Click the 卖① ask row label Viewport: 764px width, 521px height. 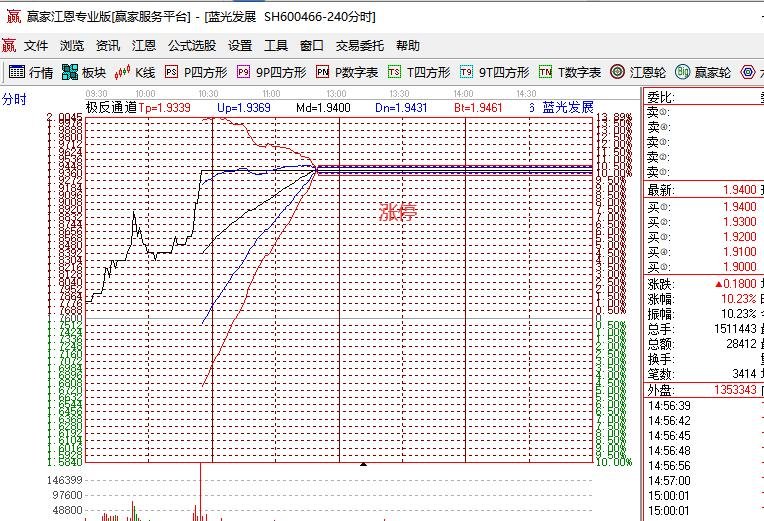tap(659, 173)
